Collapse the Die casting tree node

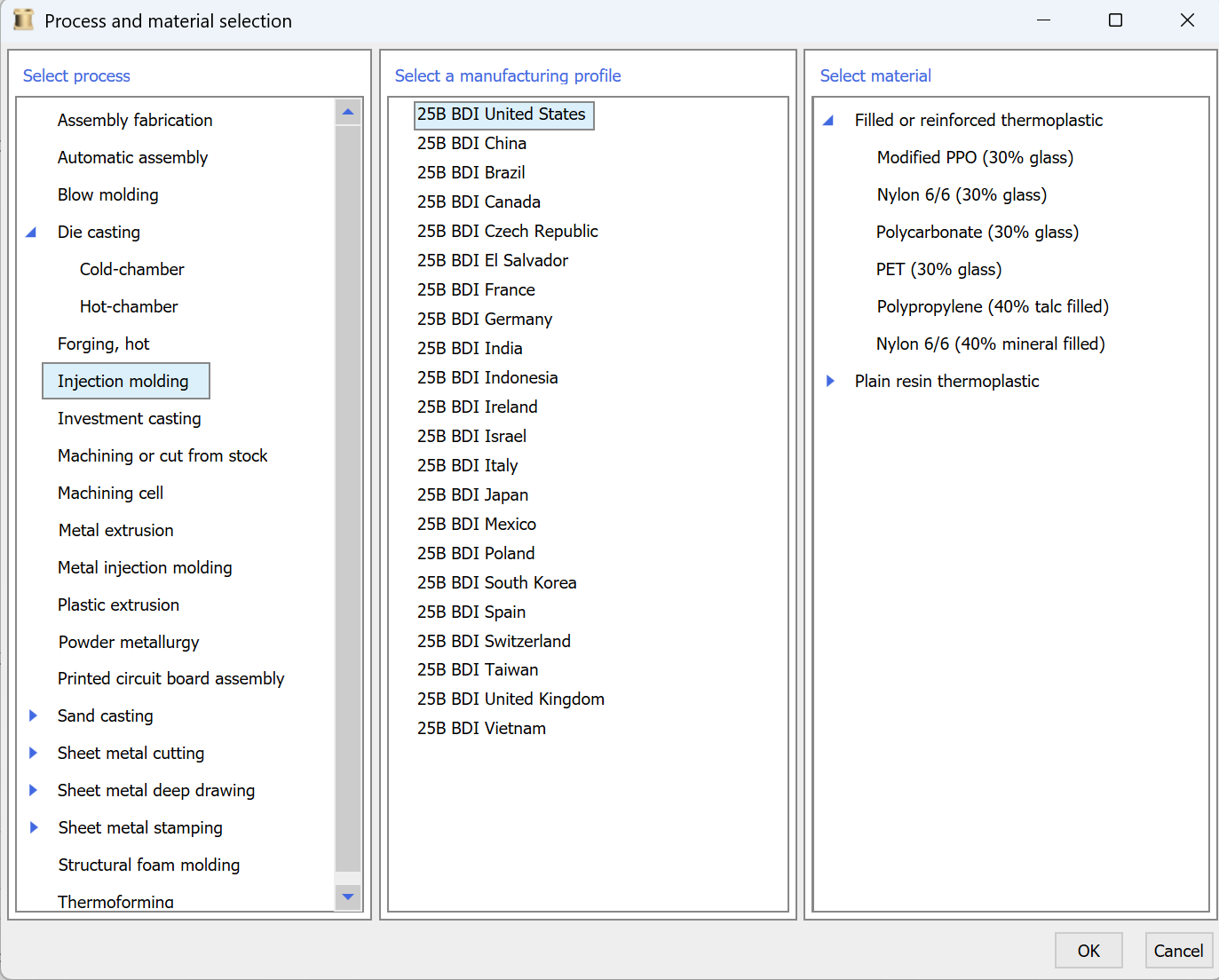coord(31,233)
